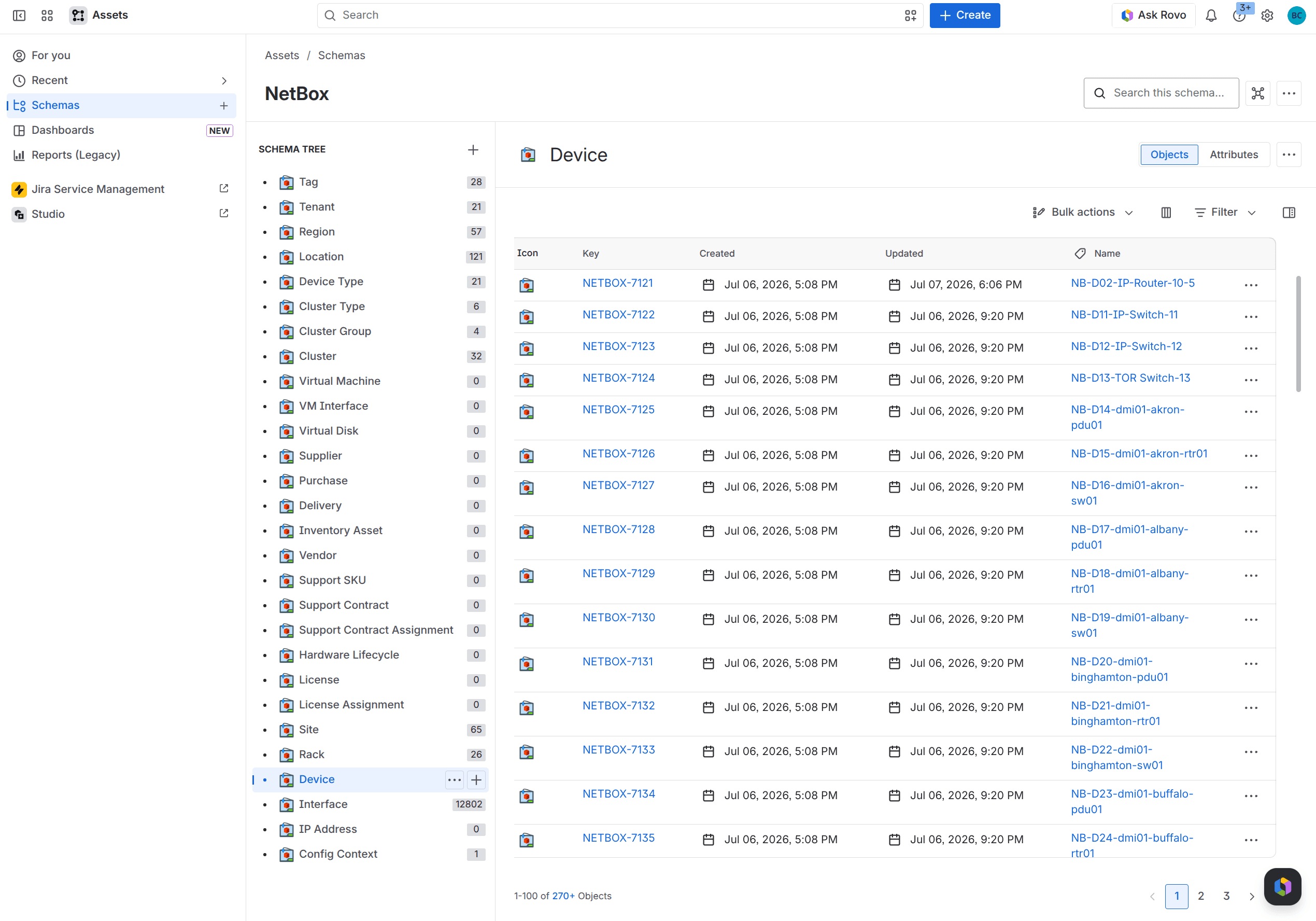Open Filter dropdown

point(1225,213)
